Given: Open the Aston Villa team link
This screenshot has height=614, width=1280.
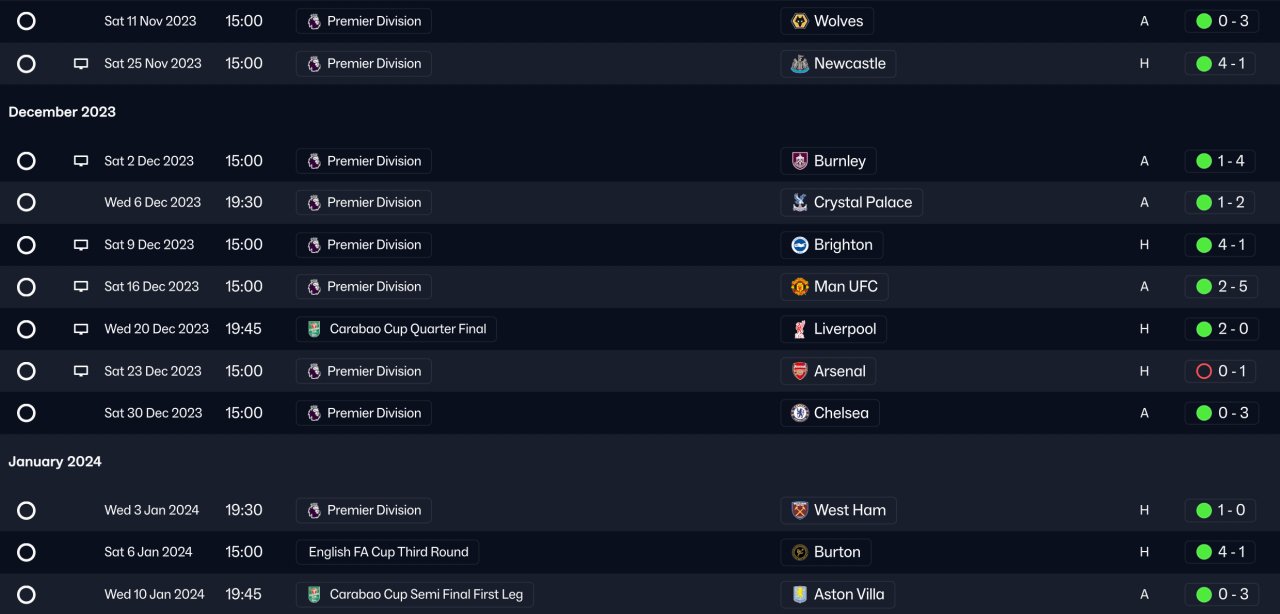Looking at the screenshot, I should point(848,594).
